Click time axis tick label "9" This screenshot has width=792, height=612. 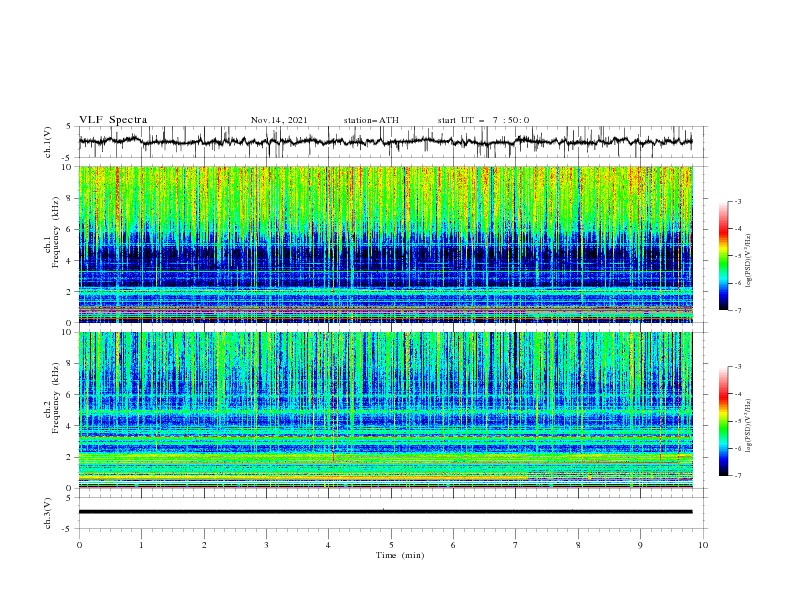(640, 545)
